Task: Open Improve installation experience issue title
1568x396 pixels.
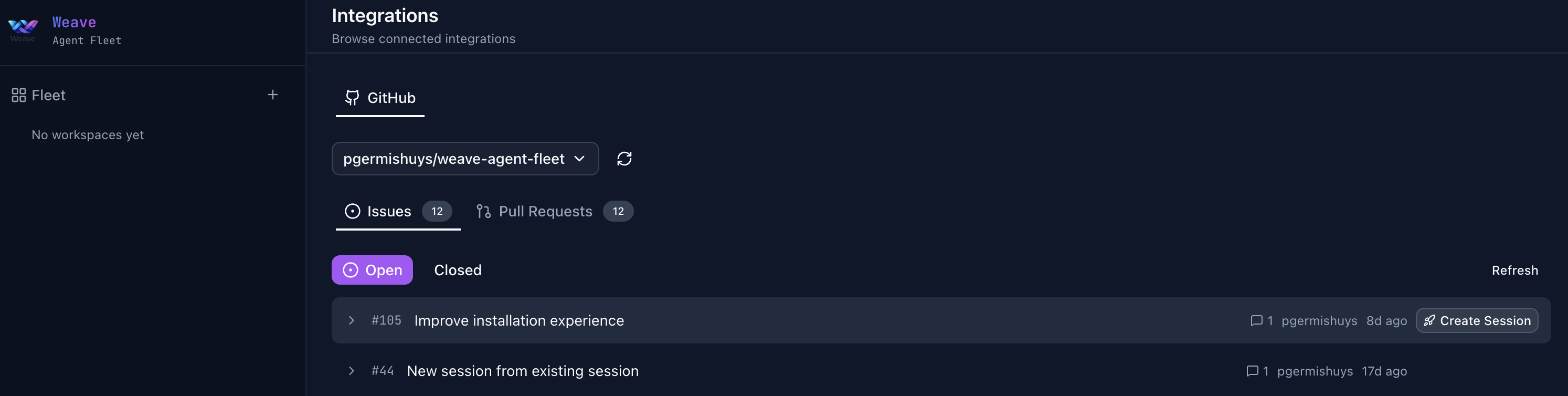Action: pyautogui.click(x=518, y=320)
